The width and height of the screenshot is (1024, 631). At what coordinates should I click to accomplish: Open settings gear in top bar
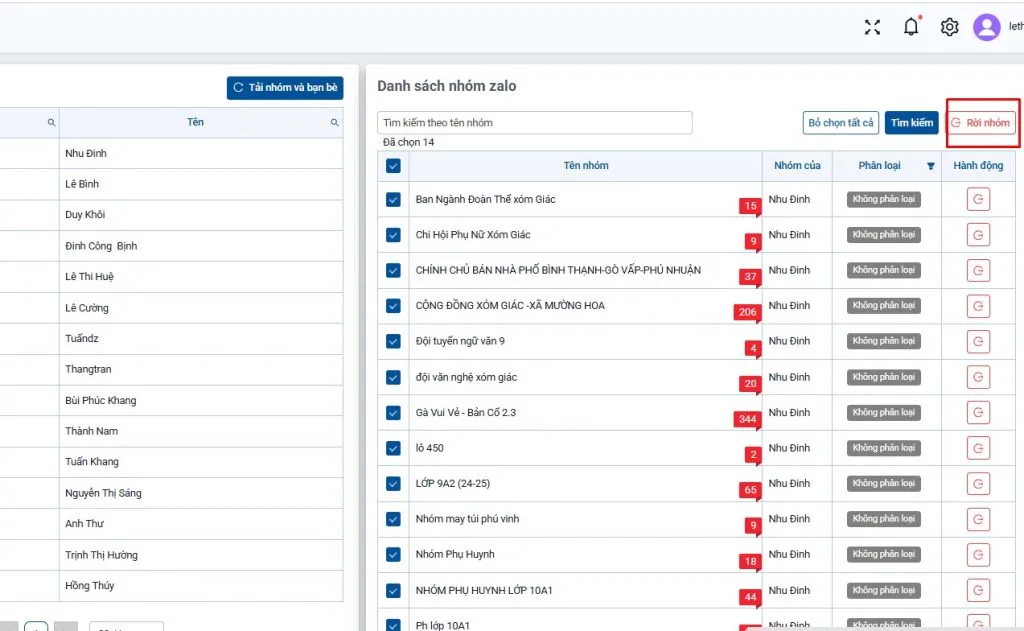[x=949, y=27]
